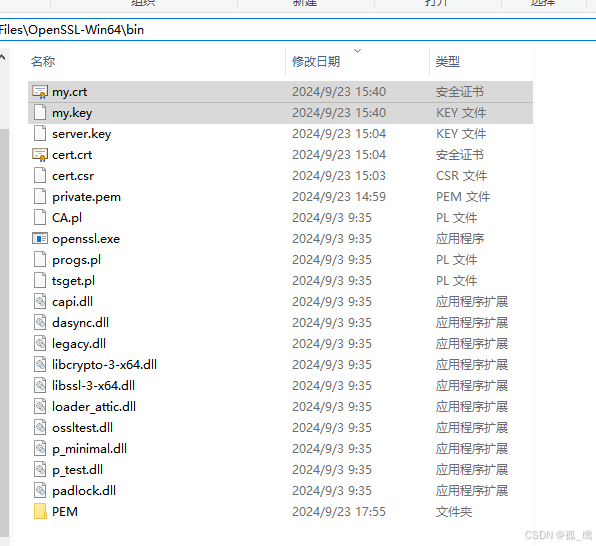Click the p_test.dll file icon
The width and height of the screenshot is (596, 546).
pyautogui.click(x=40, y=470)
